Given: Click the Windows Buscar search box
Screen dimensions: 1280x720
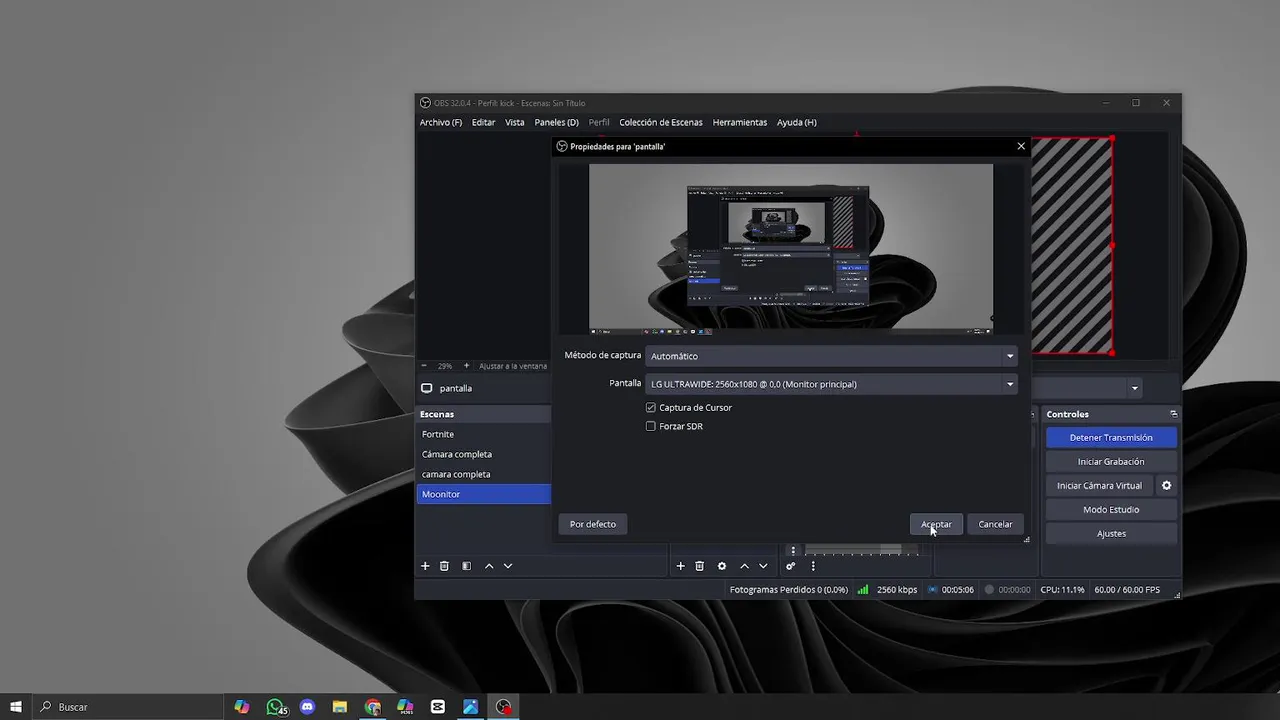Looking at the screenshot, I should (130, 707).
